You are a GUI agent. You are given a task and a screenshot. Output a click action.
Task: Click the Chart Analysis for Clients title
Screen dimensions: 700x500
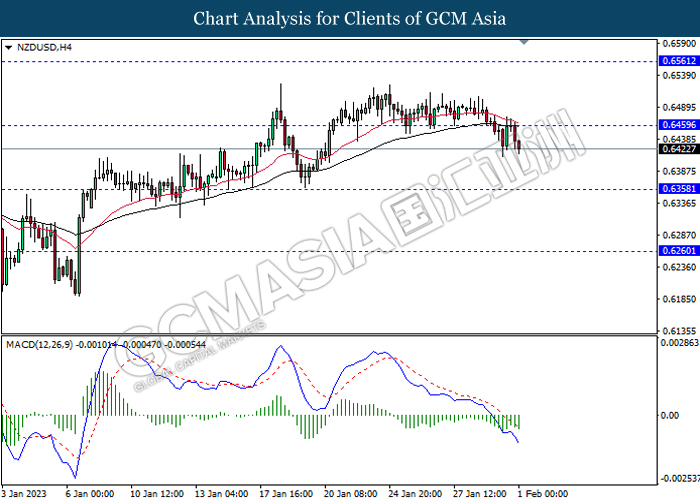350,19
